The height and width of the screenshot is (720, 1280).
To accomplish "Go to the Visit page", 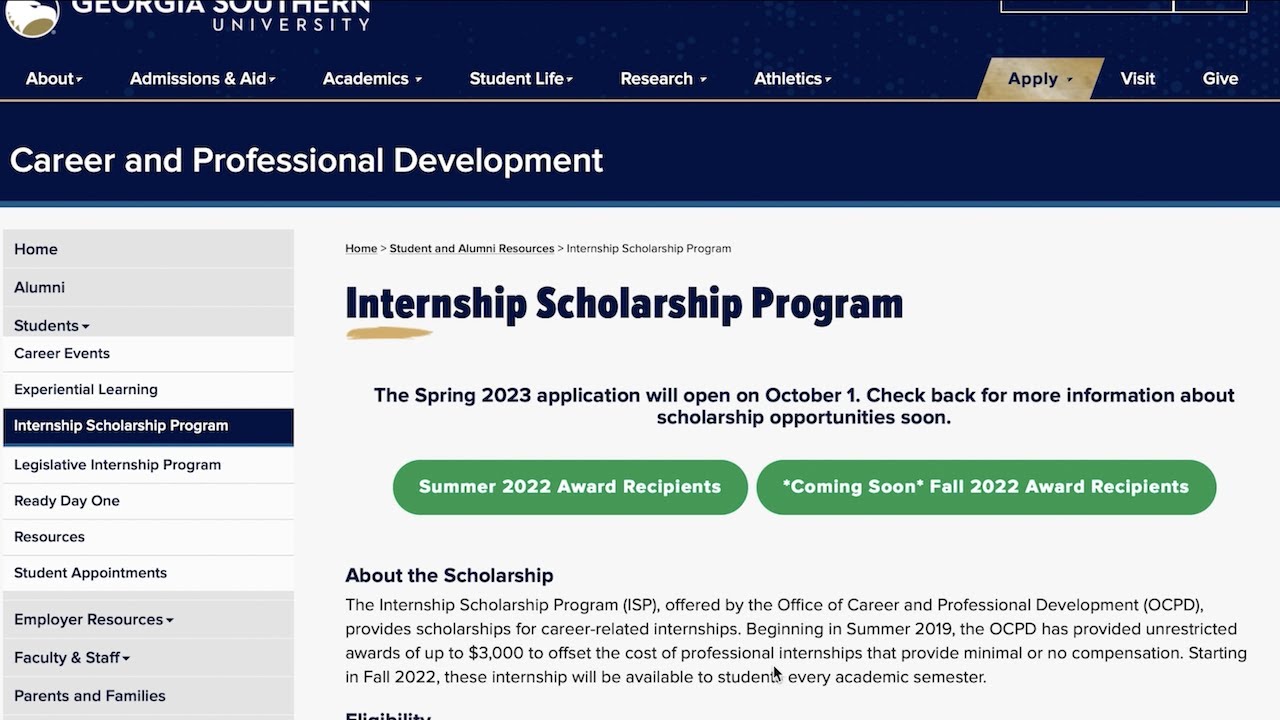I will [x=1137, y=79].
